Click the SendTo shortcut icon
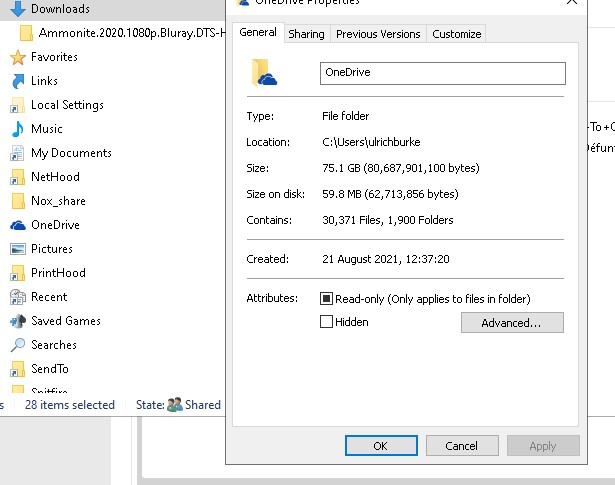The height and width of the screenshot is (485, 615). (x=18, y=369)
